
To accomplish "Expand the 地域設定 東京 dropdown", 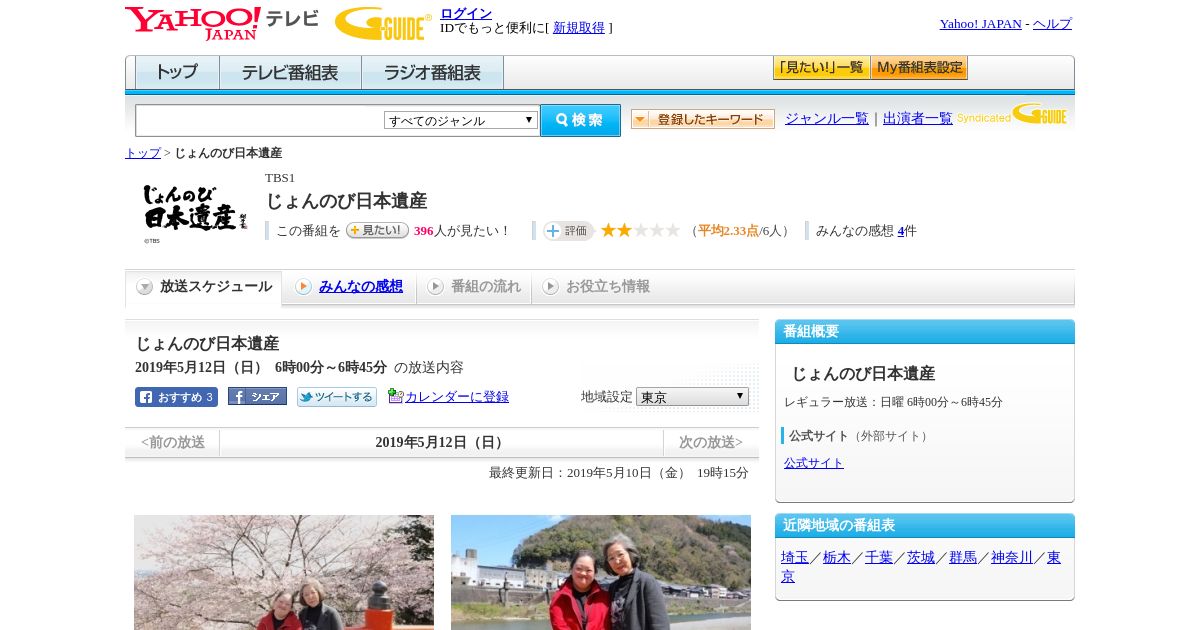I will pyautogui.click(x=692, y=397).
